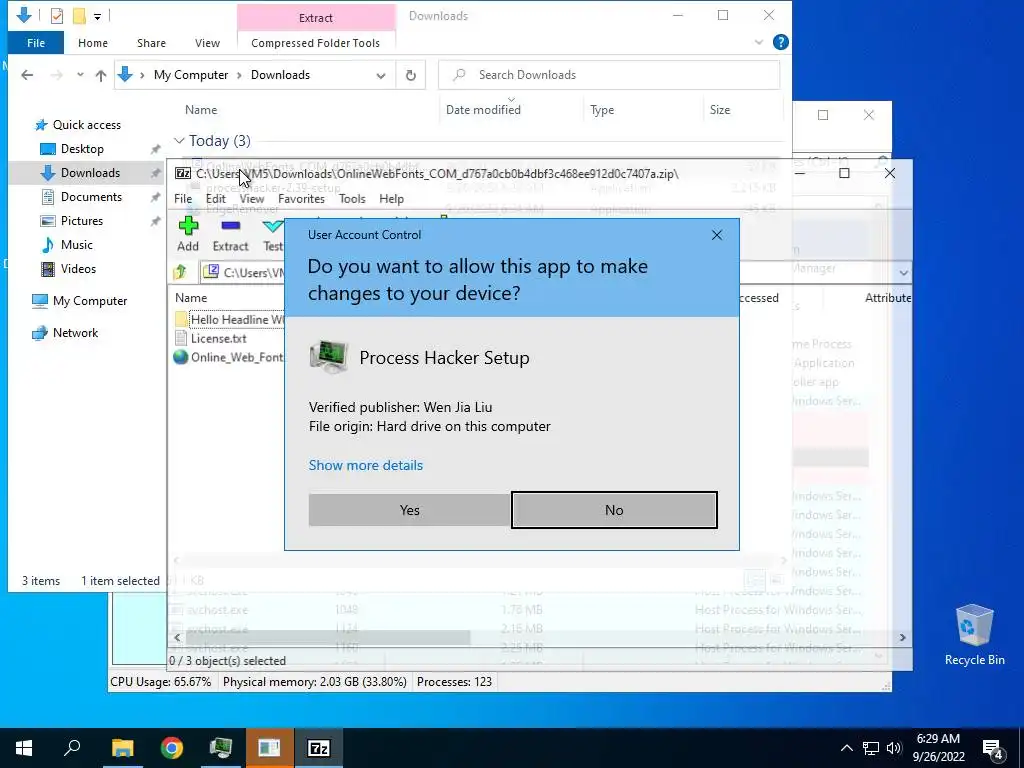Select the Hello Headline folder in 7-Zip
Screen dimensions: 1024x768
click(x=229, y=319)
